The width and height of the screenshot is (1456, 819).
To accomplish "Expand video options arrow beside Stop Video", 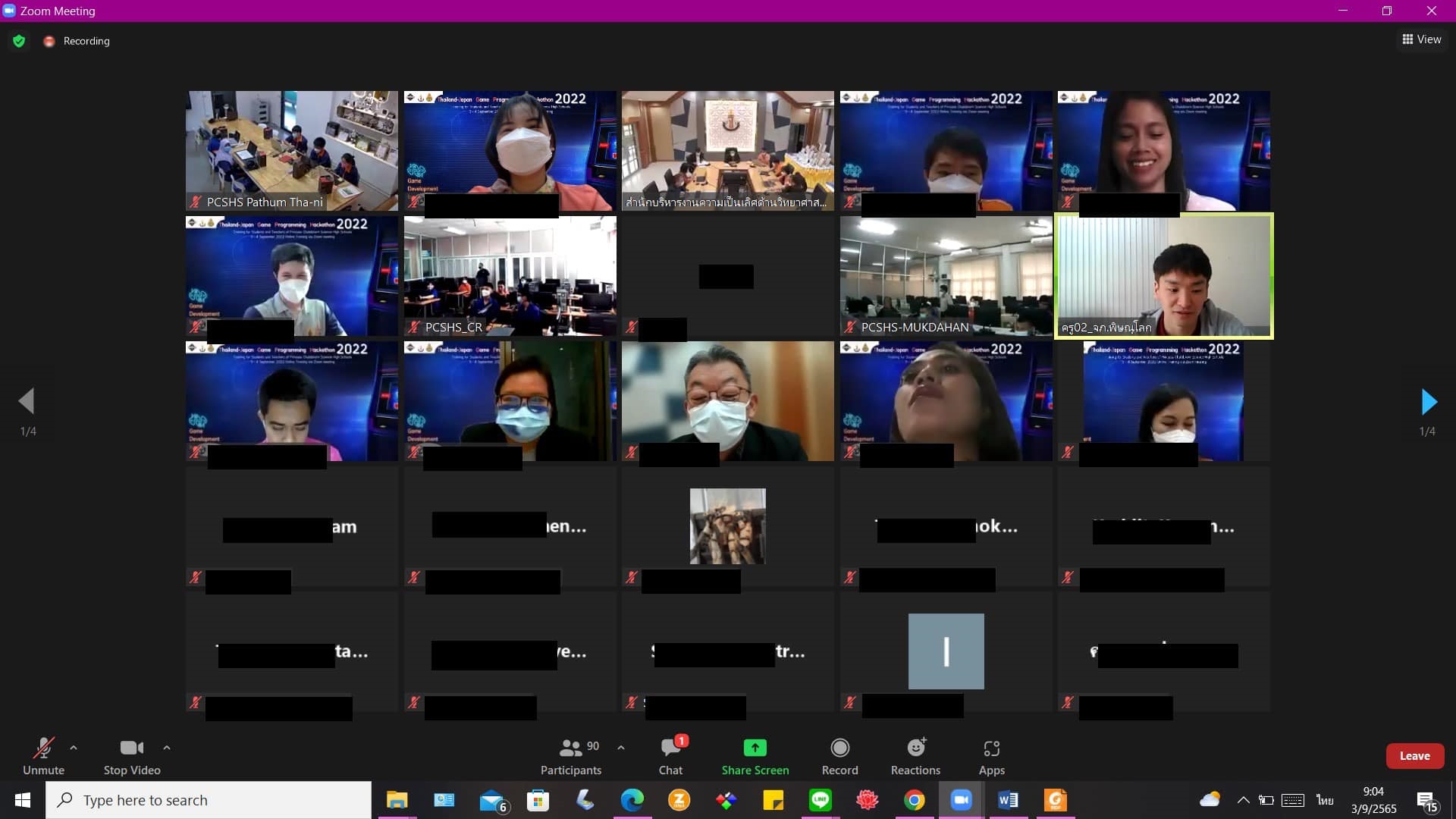I will coord(167,748).
